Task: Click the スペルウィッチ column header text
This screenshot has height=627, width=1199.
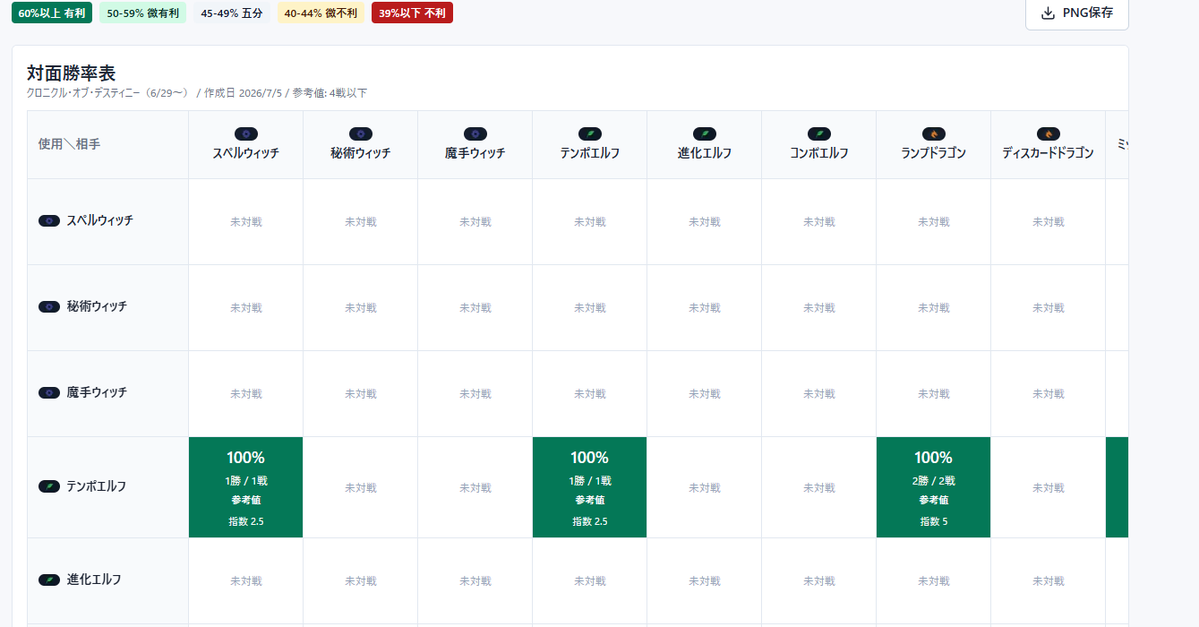Action: click(245, 153)
